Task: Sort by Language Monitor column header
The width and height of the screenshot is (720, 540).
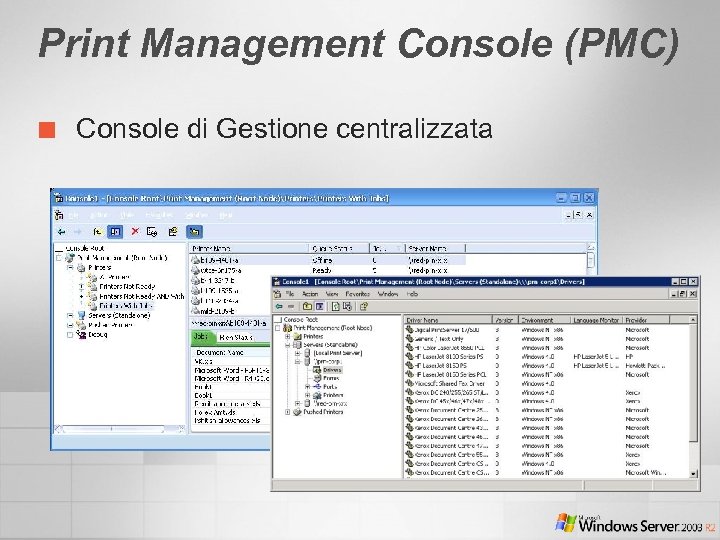Action: pos(596,320)
